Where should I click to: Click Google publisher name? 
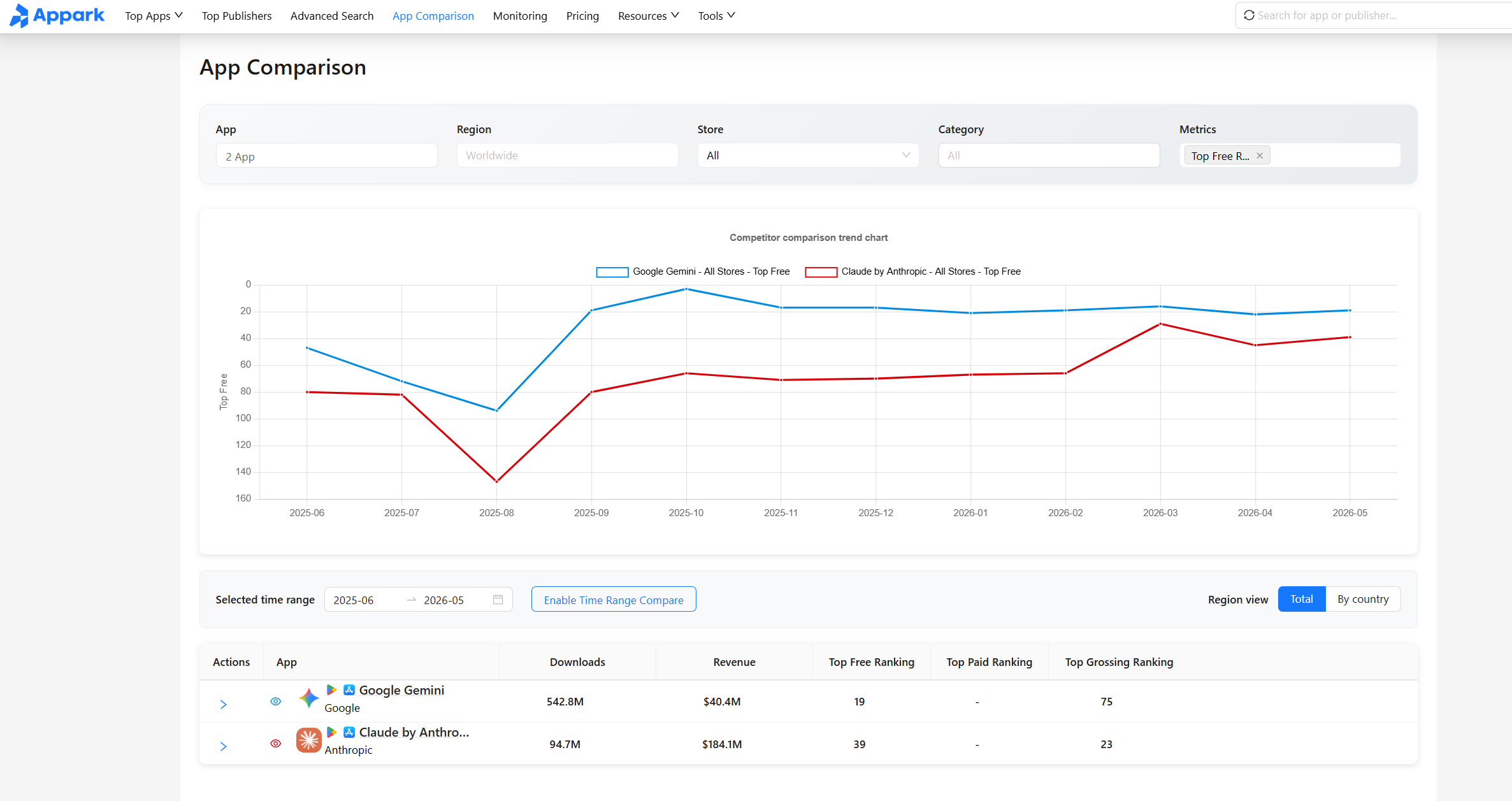click(x=342, y=708)
